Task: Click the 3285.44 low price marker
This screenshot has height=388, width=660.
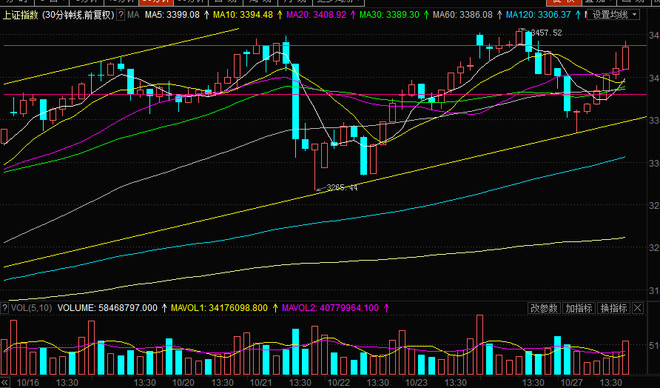Action: click(342, 187)
